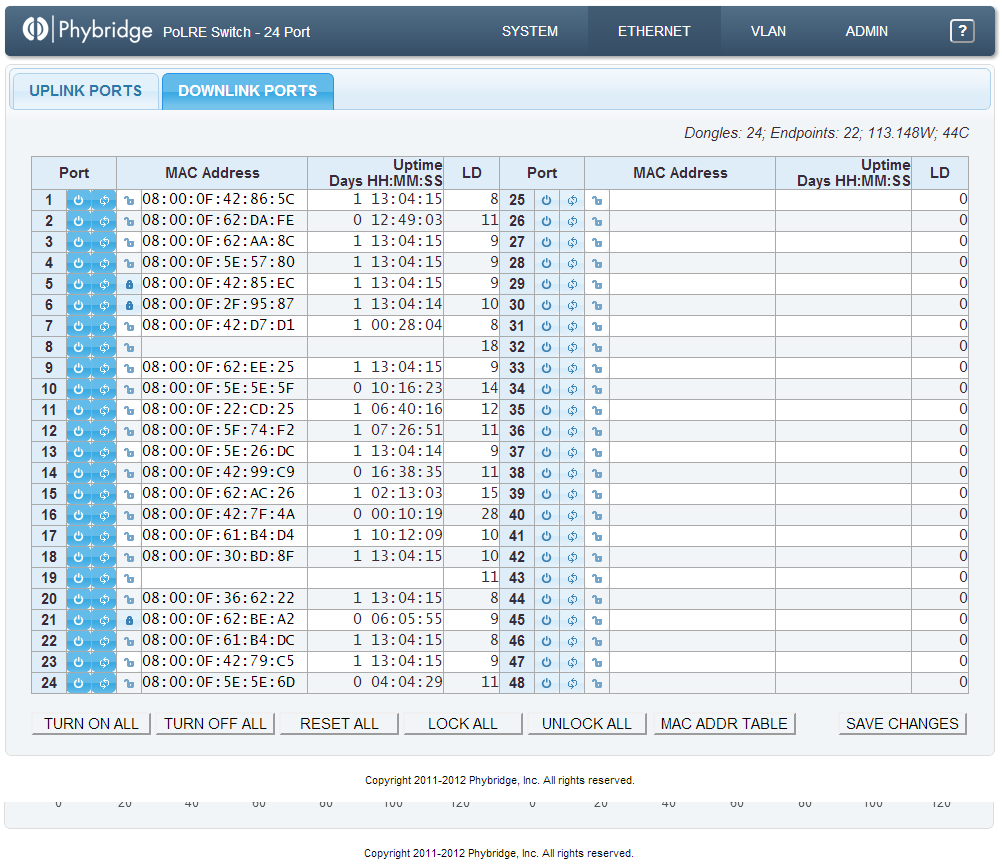Unlock the locked padlock on port 5
This screenshot has width=1002, height=865.
129,284
